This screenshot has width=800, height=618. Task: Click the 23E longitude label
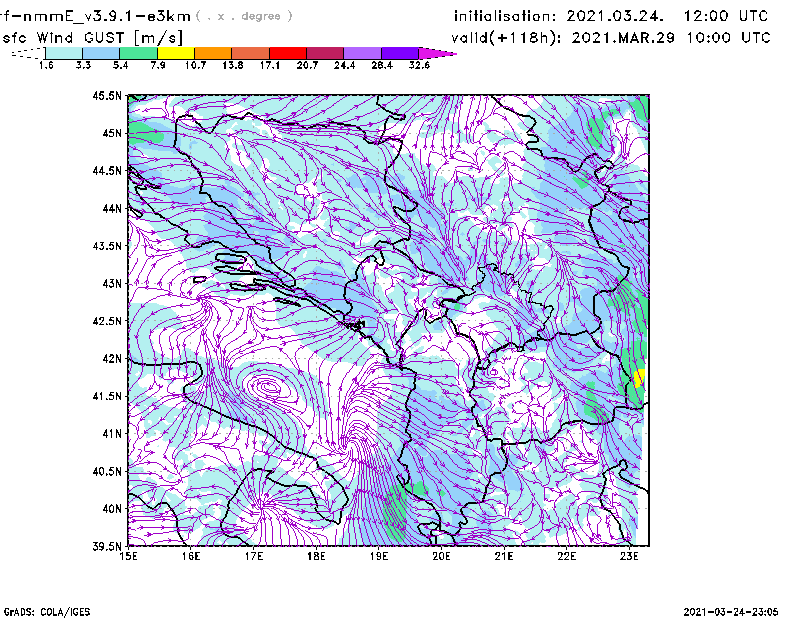point(629,556)
